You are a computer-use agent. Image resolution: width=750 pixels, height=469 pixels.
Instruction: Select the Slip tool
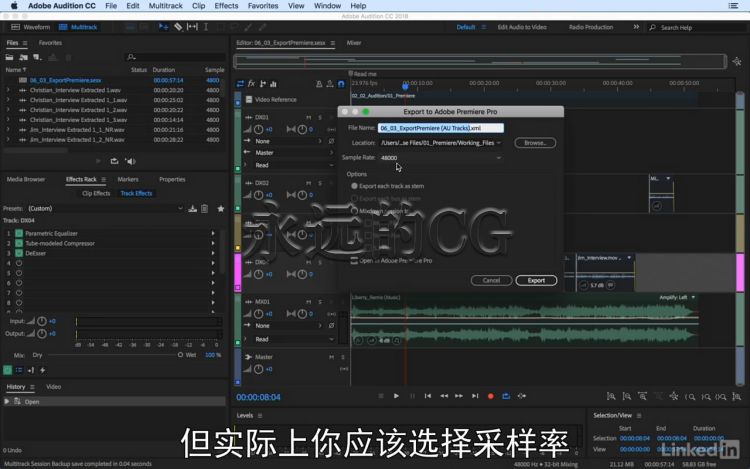point(192,27)
